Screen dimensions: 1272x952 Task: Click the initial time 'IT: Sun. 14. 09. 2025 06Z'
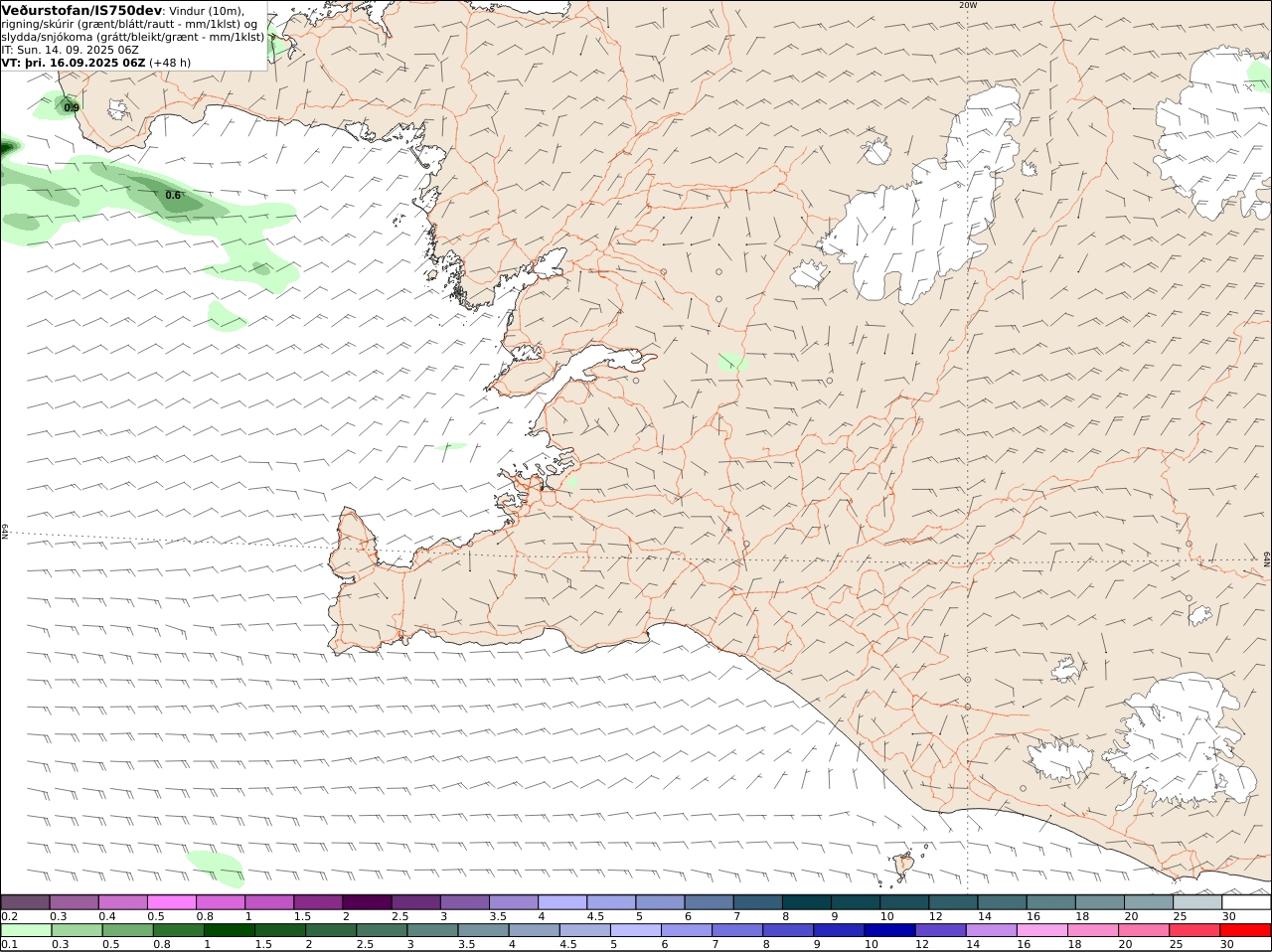click(x=71, y=49)
